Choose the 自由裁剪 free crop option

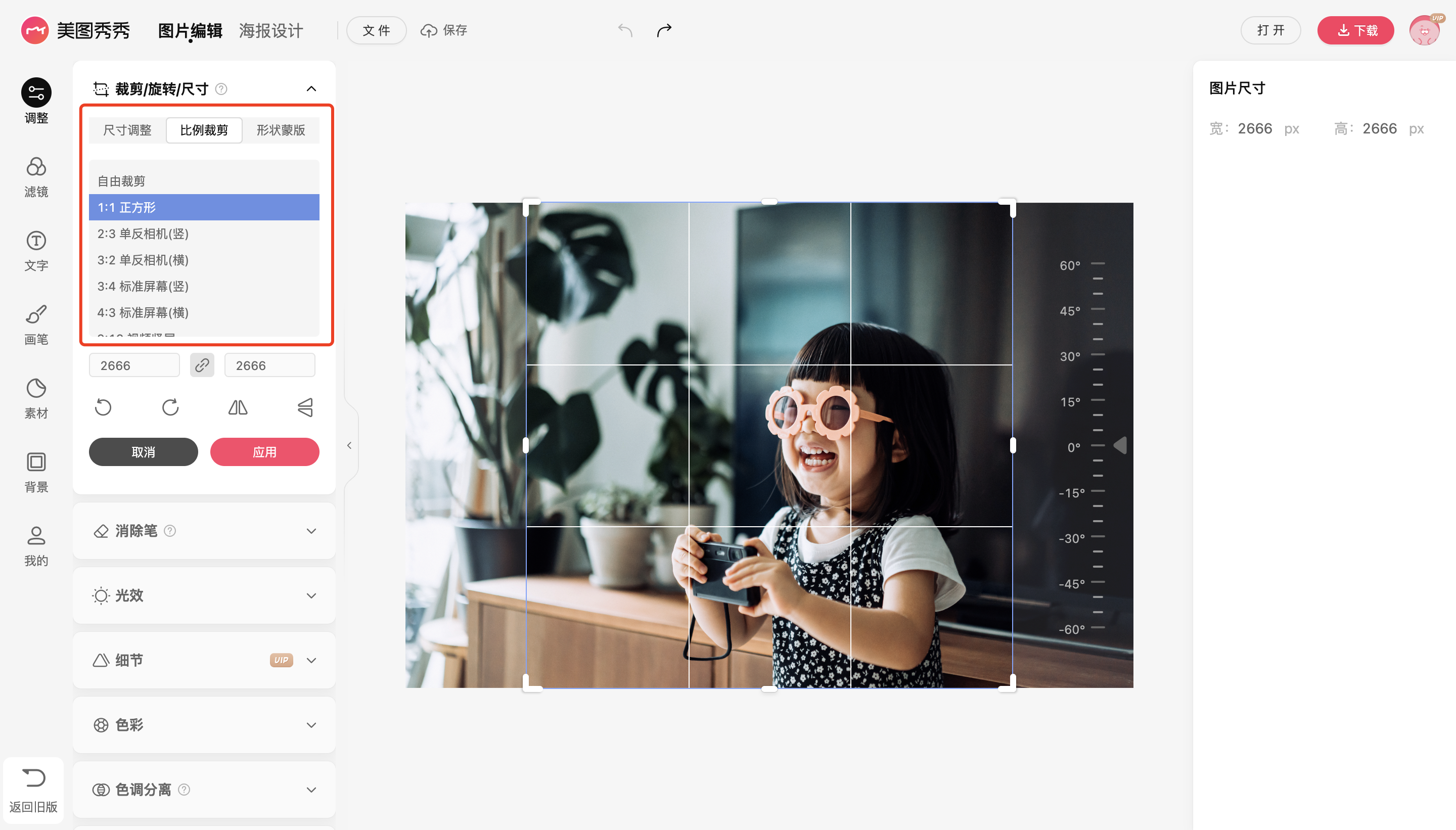(121, 181)
